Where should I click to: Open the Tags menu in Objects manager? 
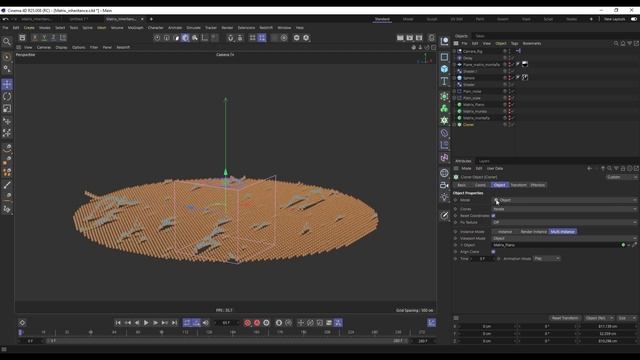(x=514, y=43)
